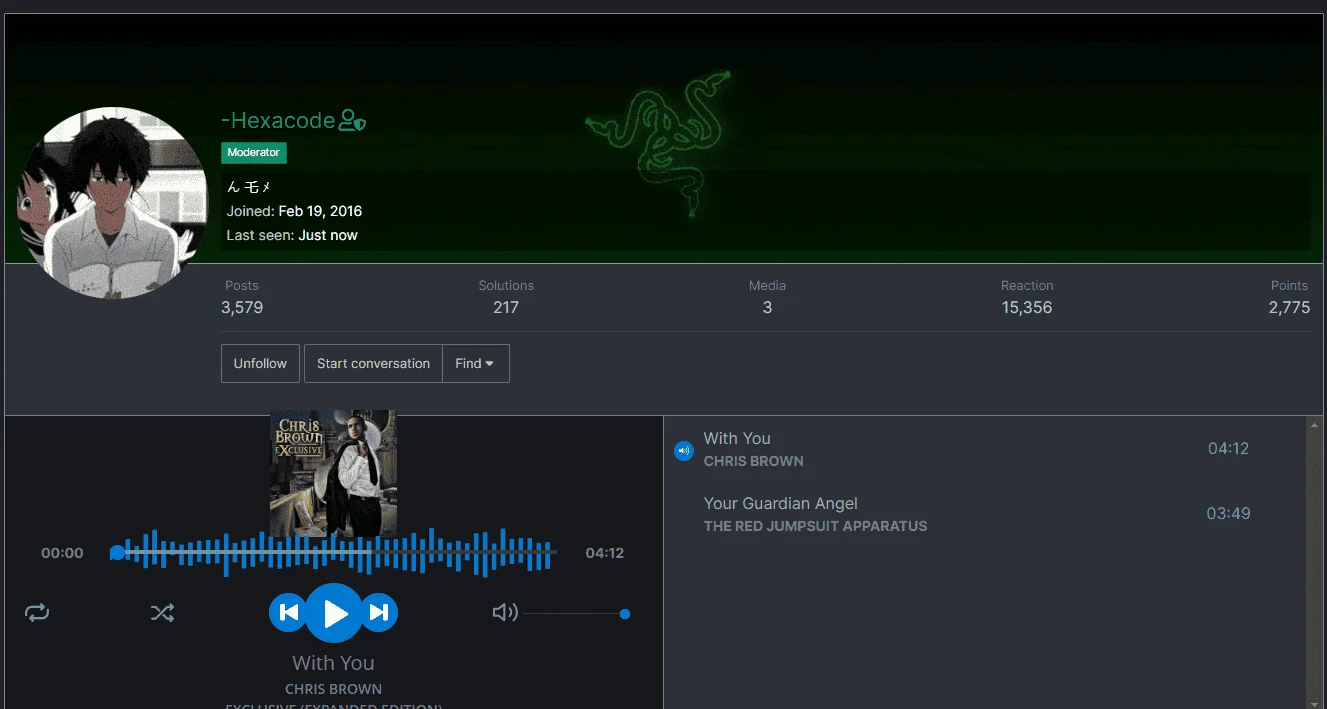The image size is (1327, 709).
Task: Click the Chris Brown Exclusive album cover
Action: [x=333, y=473]
